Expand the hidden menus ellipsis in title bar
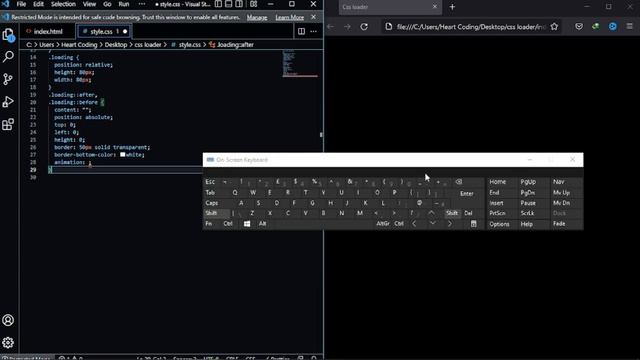The image size is (640, 360). click(142, 4)
